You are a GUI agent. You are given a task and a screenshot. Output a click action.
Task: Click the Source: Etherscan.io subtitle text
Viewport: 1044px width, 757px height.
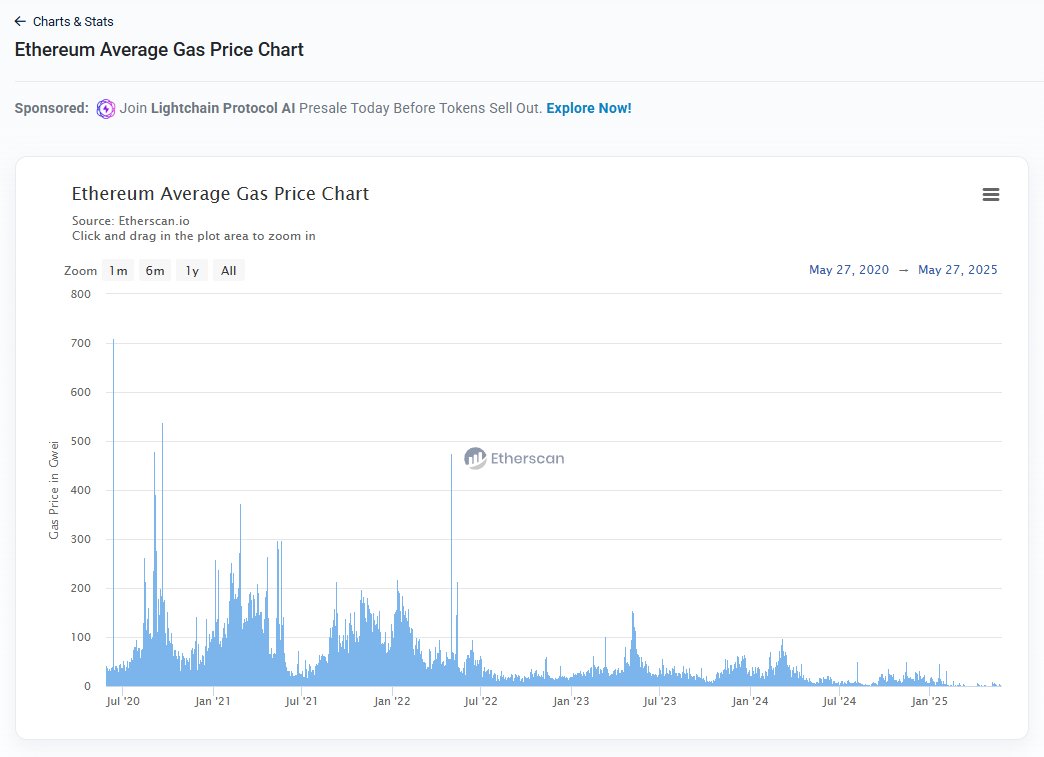coord(131,221)
